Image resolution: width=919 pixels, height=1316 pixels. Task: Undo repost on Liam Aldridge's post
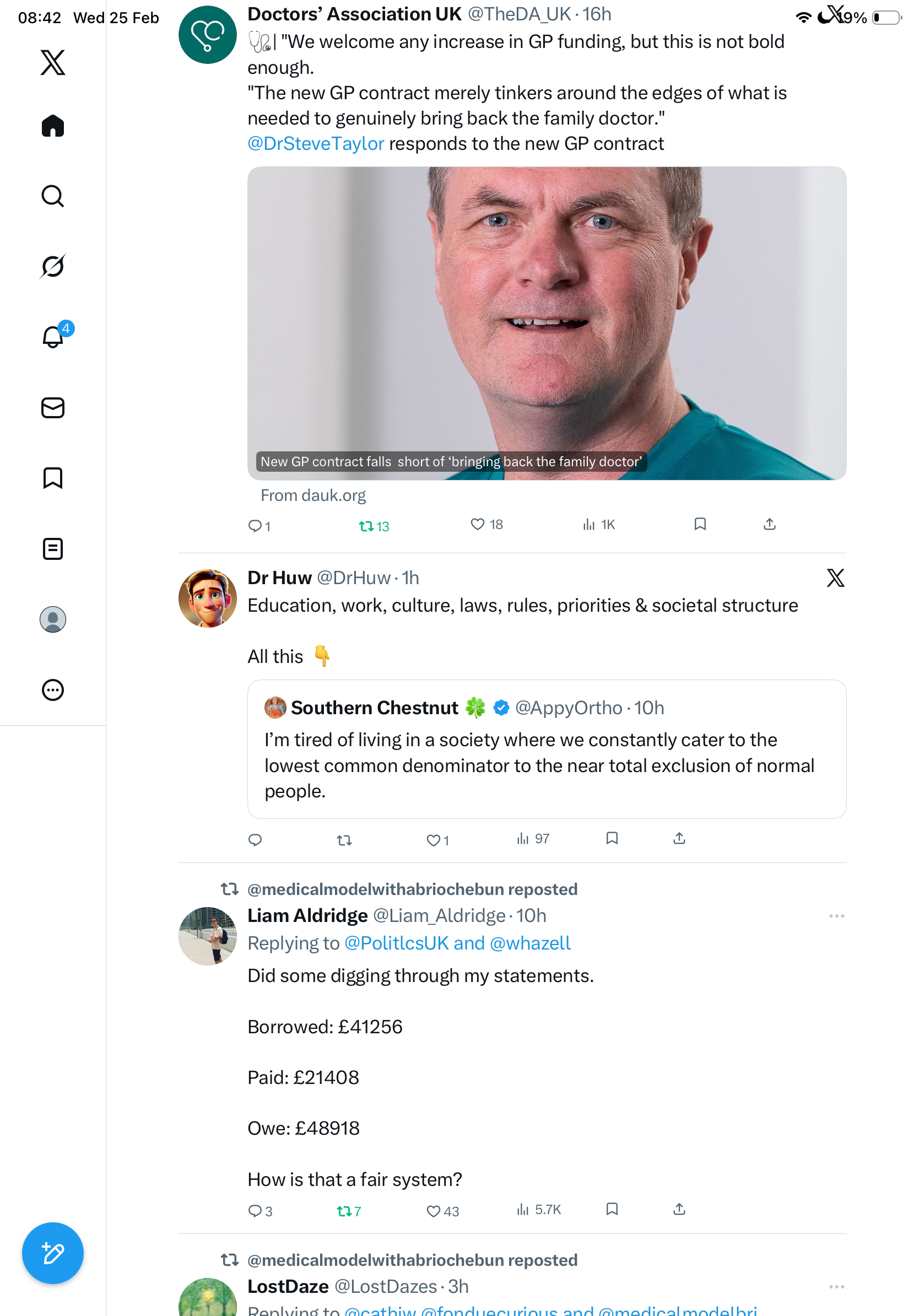pos(344,1211)
